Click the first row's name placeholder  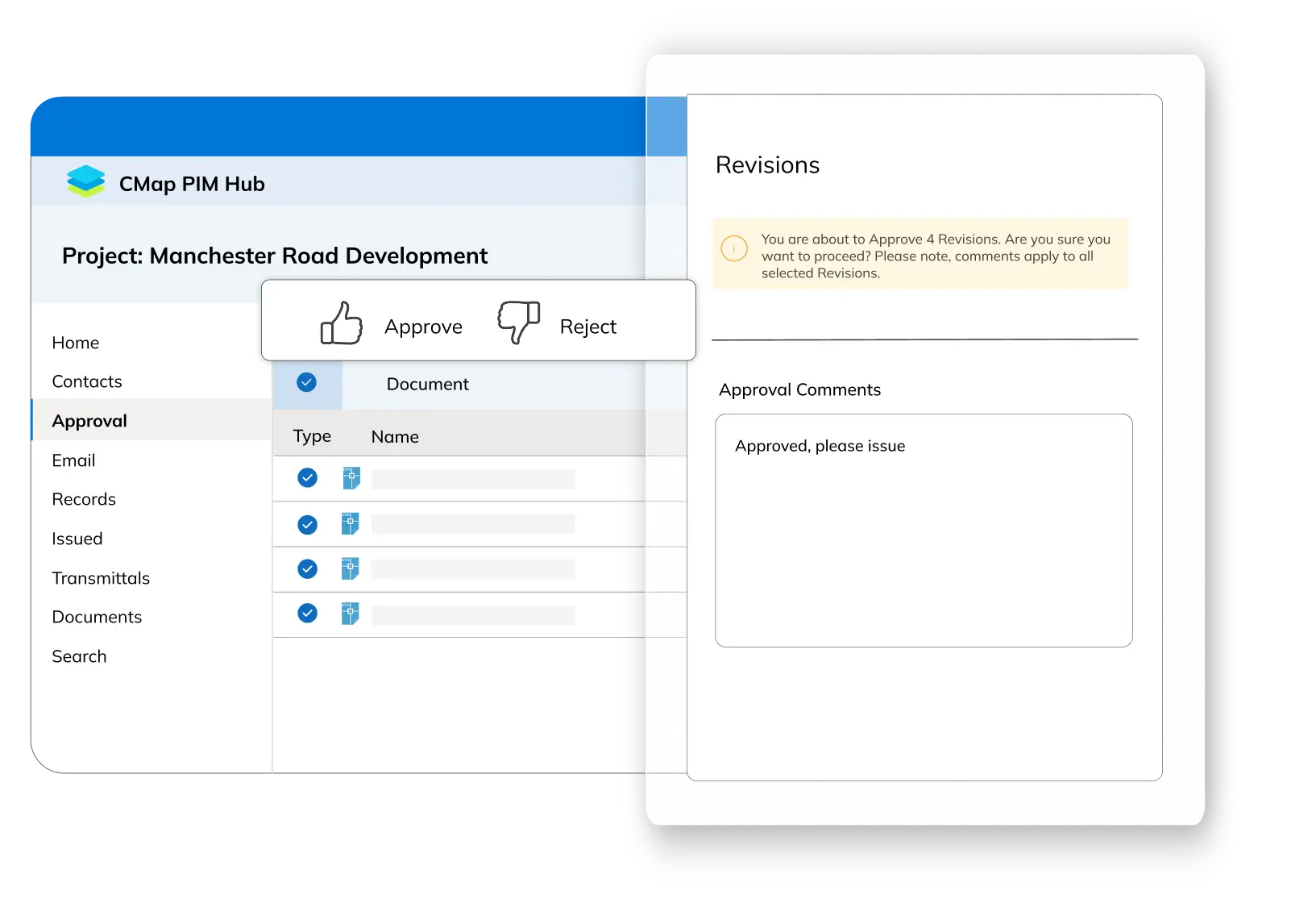tap(473, 479)
